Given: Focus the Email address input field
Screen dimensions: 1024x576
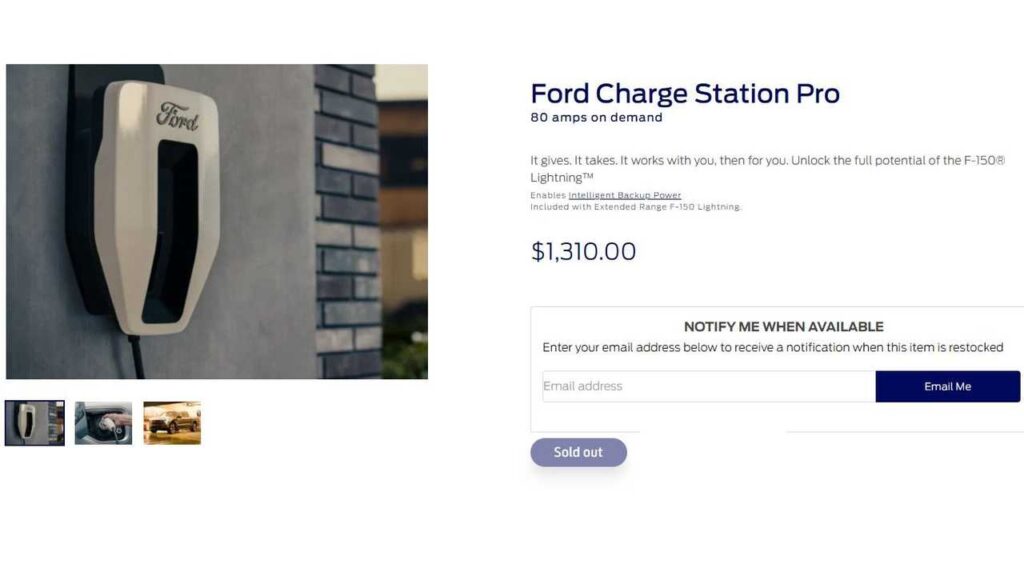Looking at the screenshot, I should (x=708, y=386).
